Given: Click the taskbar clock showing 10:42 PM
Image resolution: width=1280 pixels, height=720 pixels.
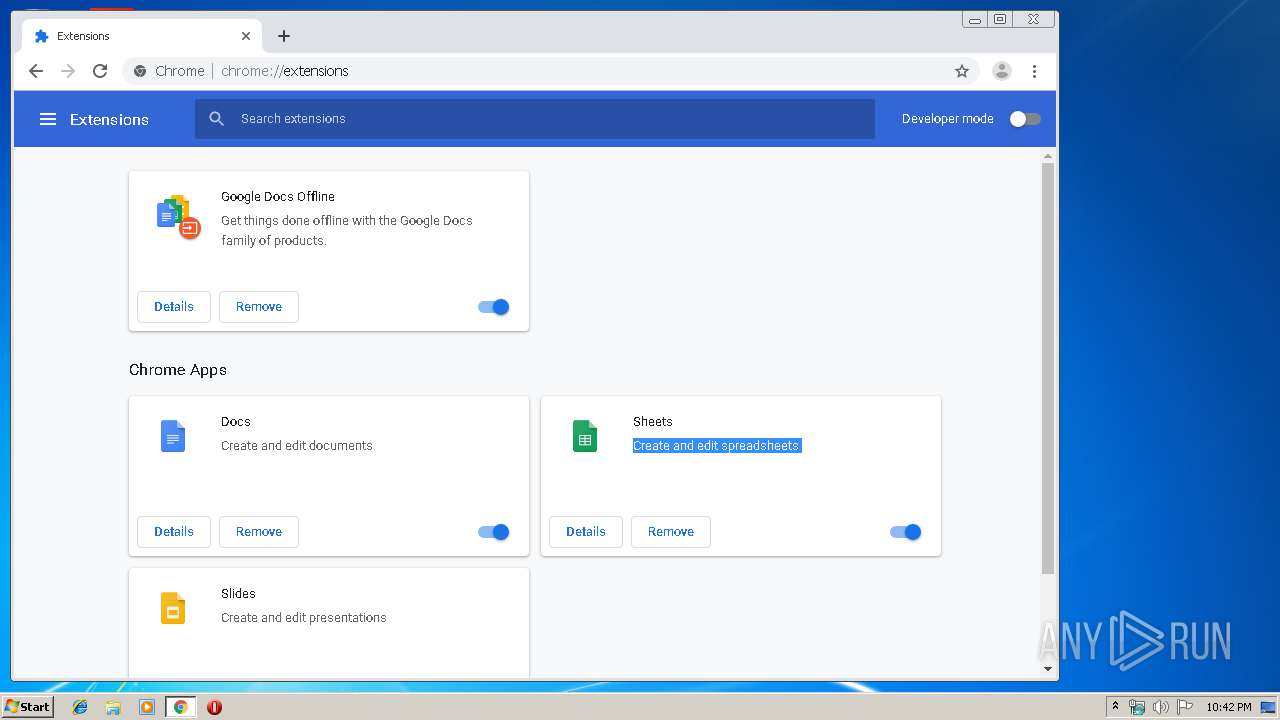Looking at the screenshot, I should click(x=1229, y=707).
